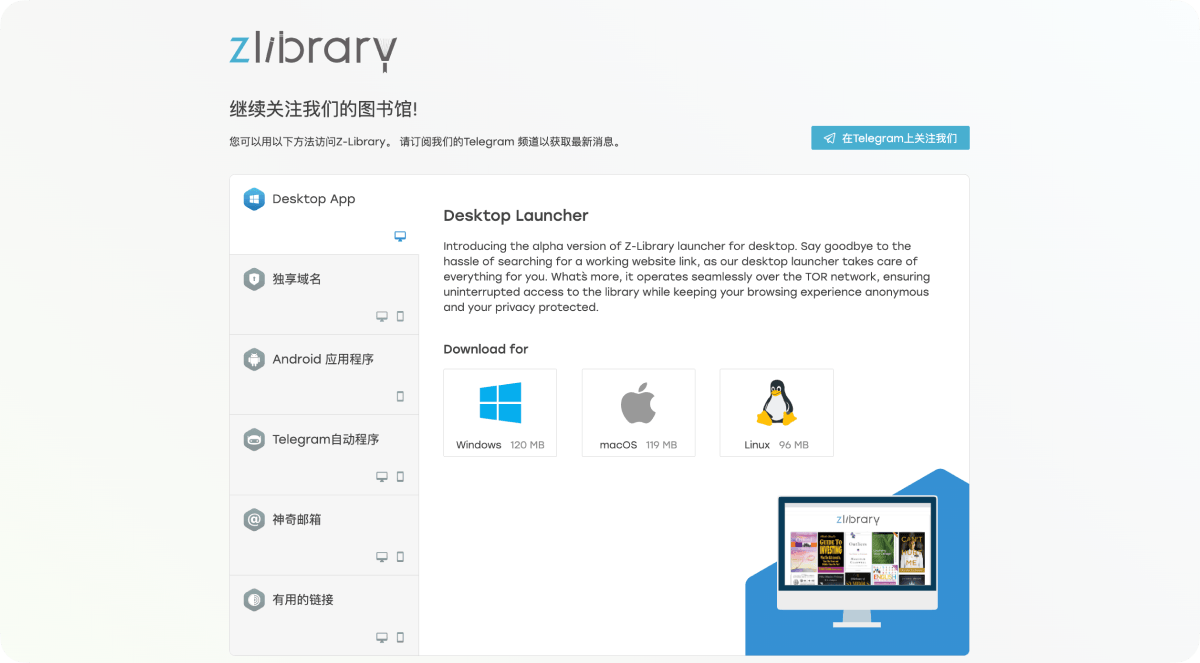Click the 继续关注我们的图书馆! heading
1200x663 pixels.
323,109
